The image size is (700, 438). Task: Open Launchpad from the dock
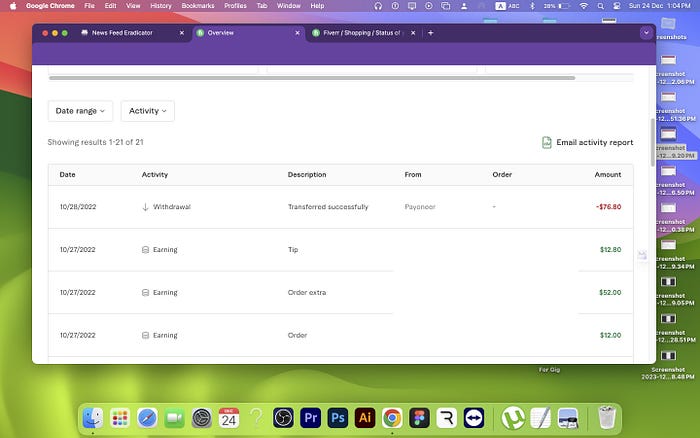click(120, 418)
